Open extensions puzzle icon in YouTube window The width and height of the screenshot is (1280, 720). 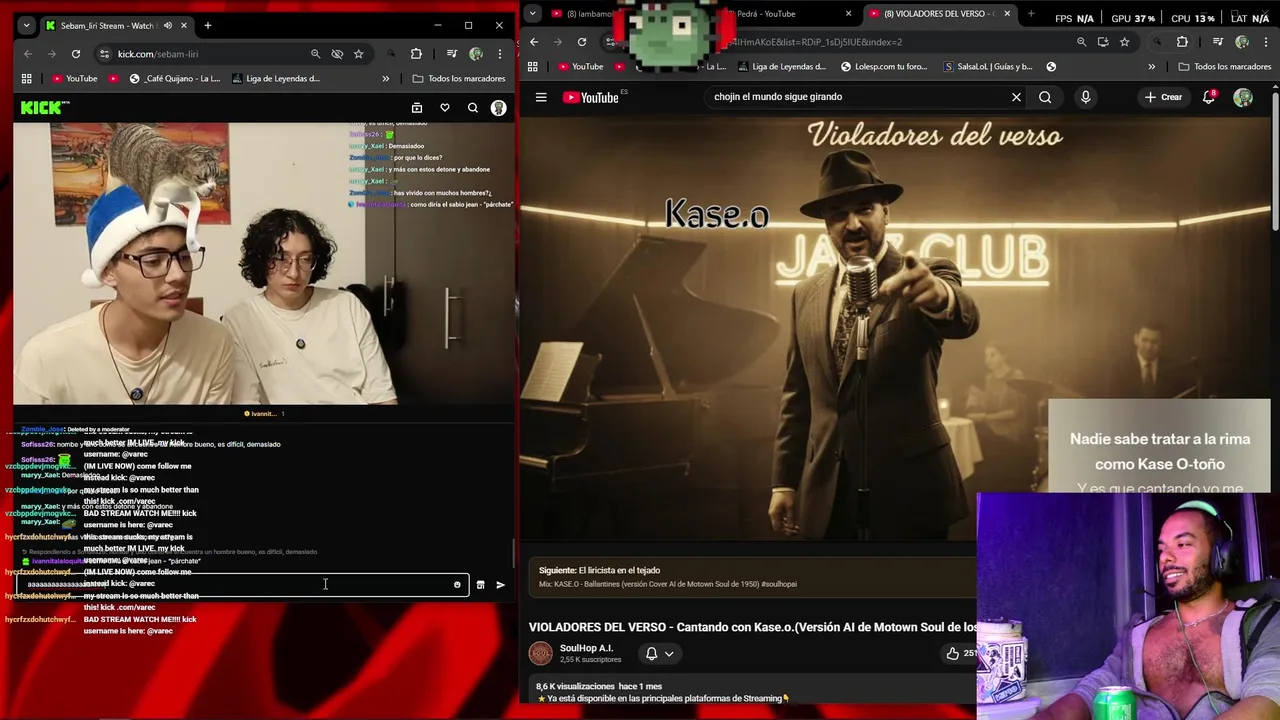click(1182, 42)
